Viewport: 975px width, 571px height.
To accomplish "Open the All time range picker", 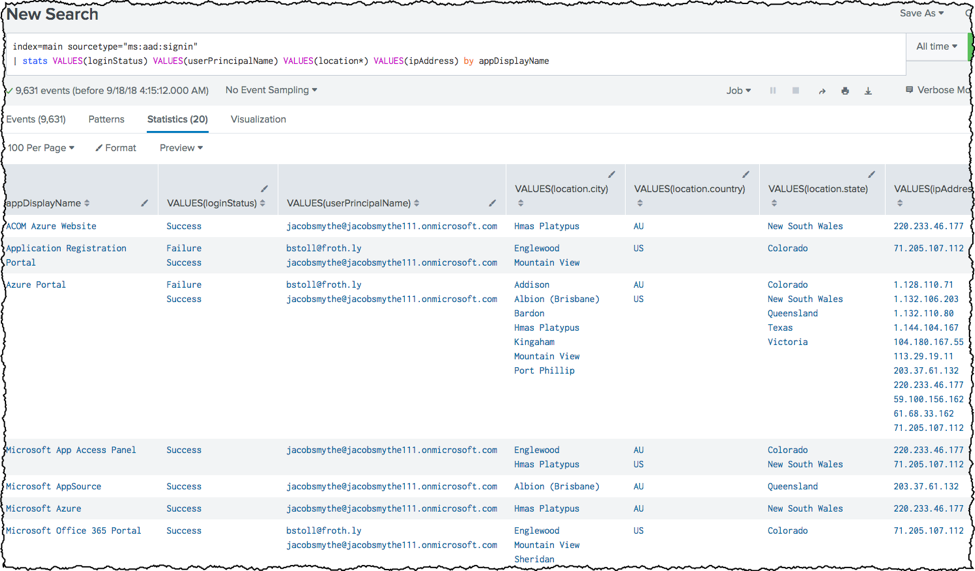I will point(936,47).
